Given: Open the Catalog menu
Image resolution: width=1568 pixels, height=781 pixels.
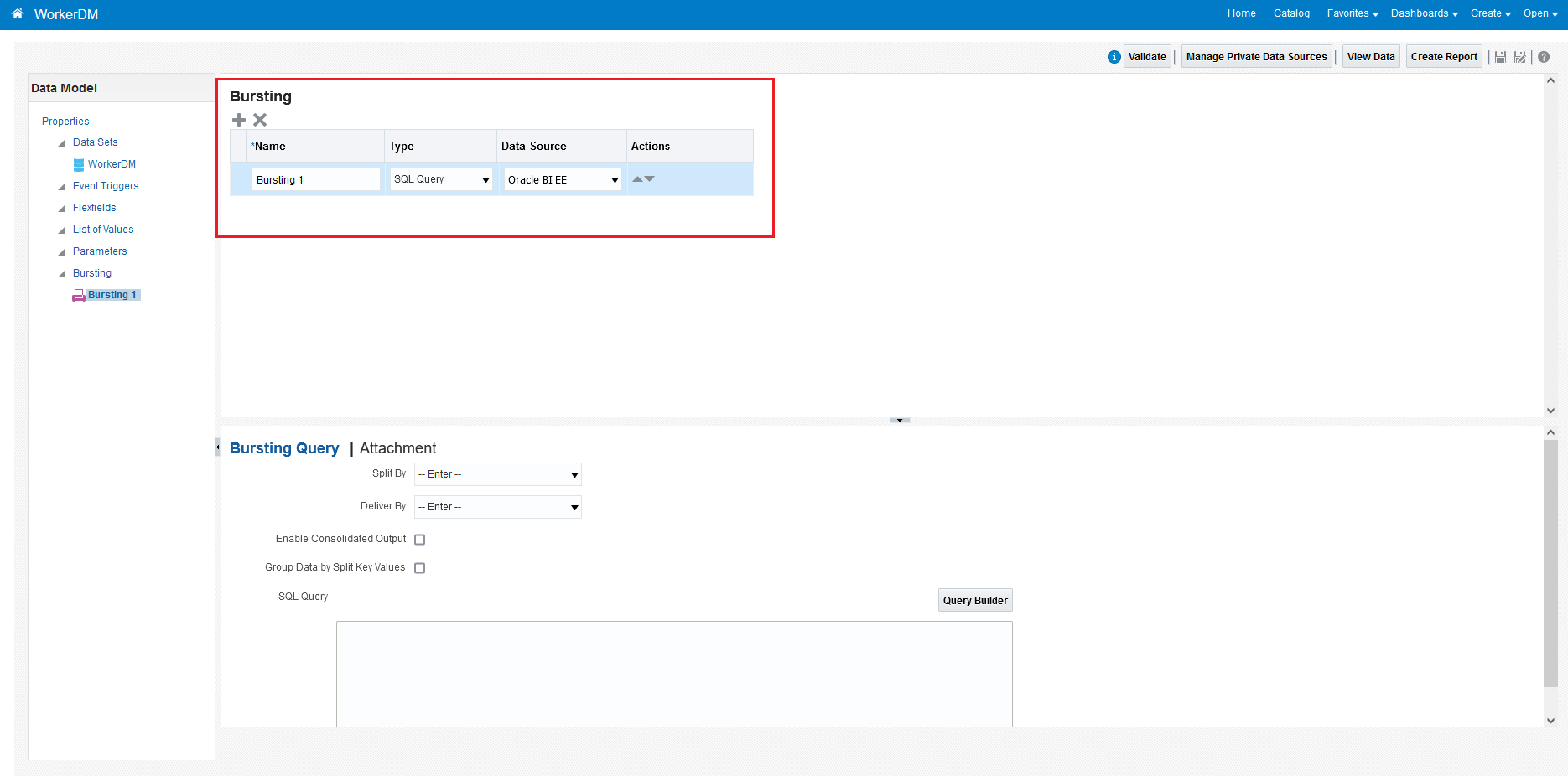Looking at the screenshot, I should tap(1290, 13).
